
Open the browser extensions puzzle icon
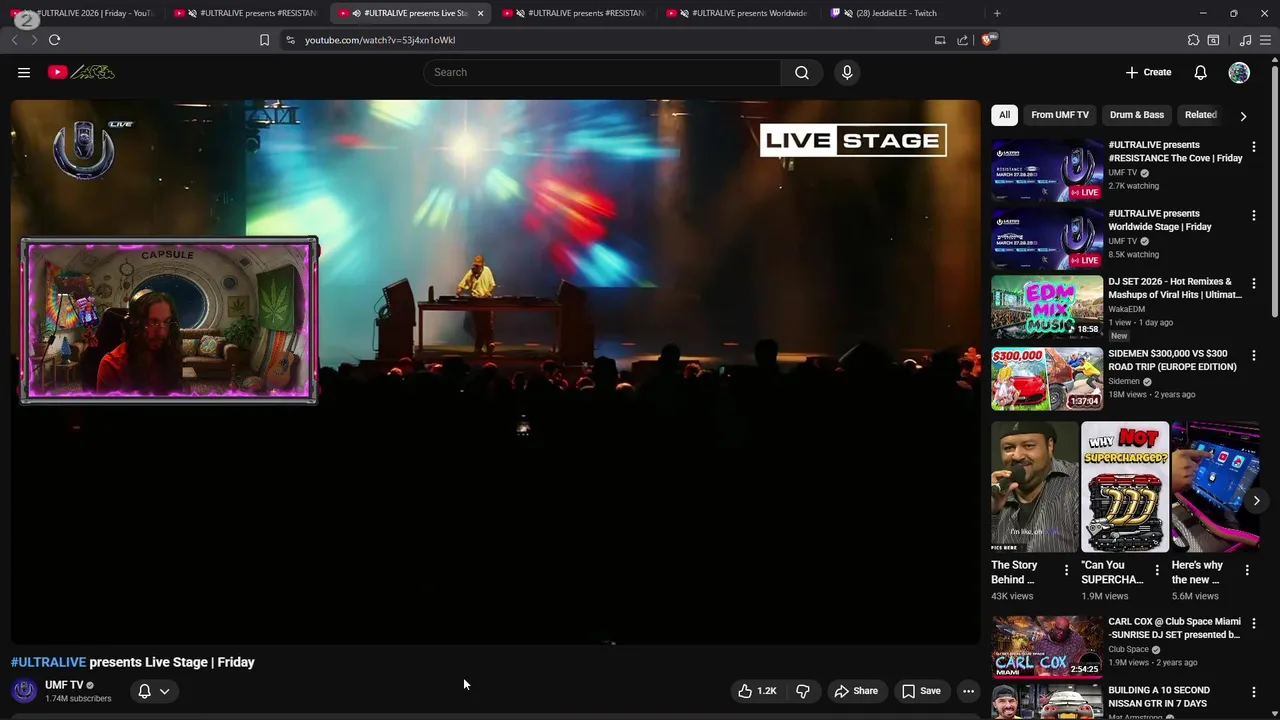click(1193, 40)
